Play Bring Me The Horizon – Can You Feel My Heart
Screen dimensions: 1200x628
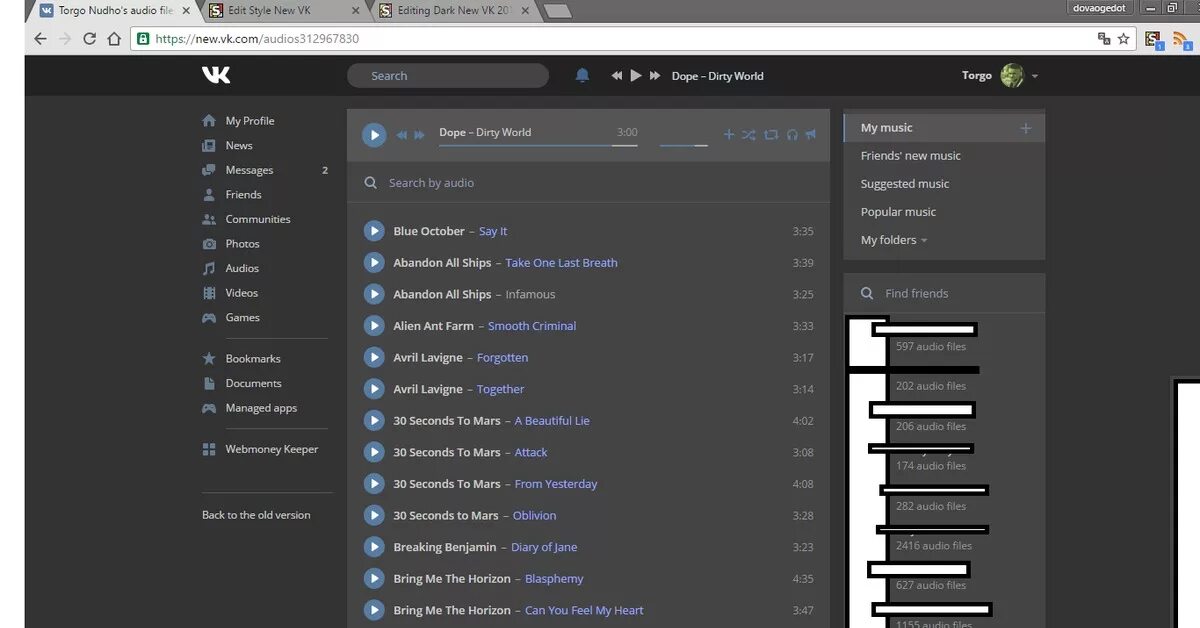click(374, 610)
